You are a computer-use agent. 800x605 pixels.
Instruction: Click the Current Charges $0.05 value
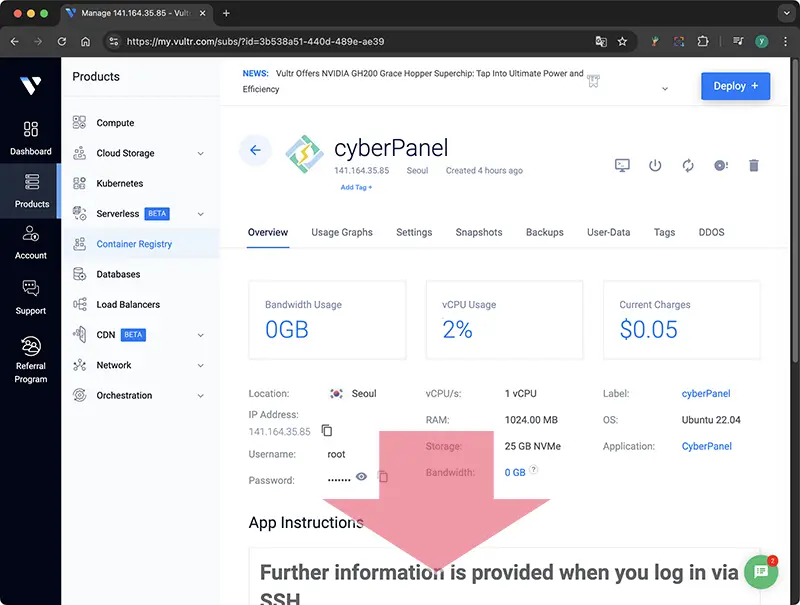[648, 329]
